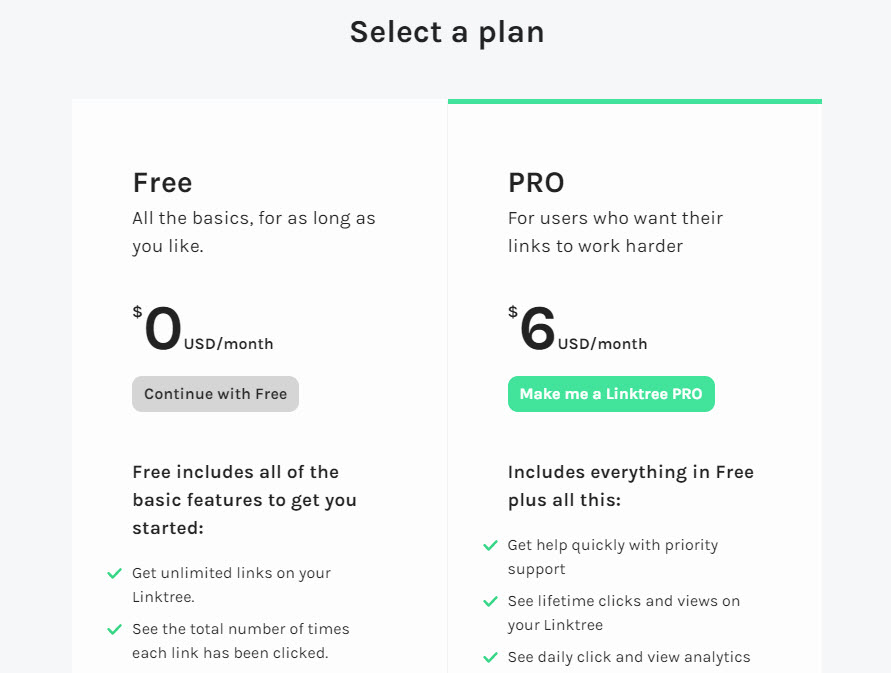Click the green accent bar atop PRO card
The image size is (891, 673).
[634, 101]
